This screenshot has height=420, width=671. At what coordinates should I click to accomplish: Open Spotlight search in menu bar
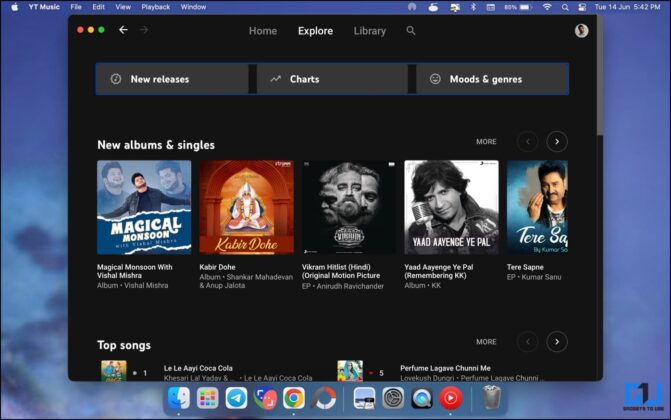pyautogui.click(x=565, y=7)
